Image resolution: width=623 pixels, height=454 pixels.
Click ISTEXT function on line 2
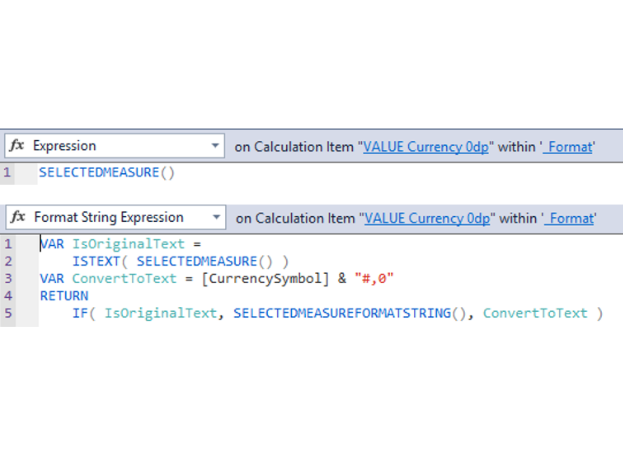pos(96,261)
